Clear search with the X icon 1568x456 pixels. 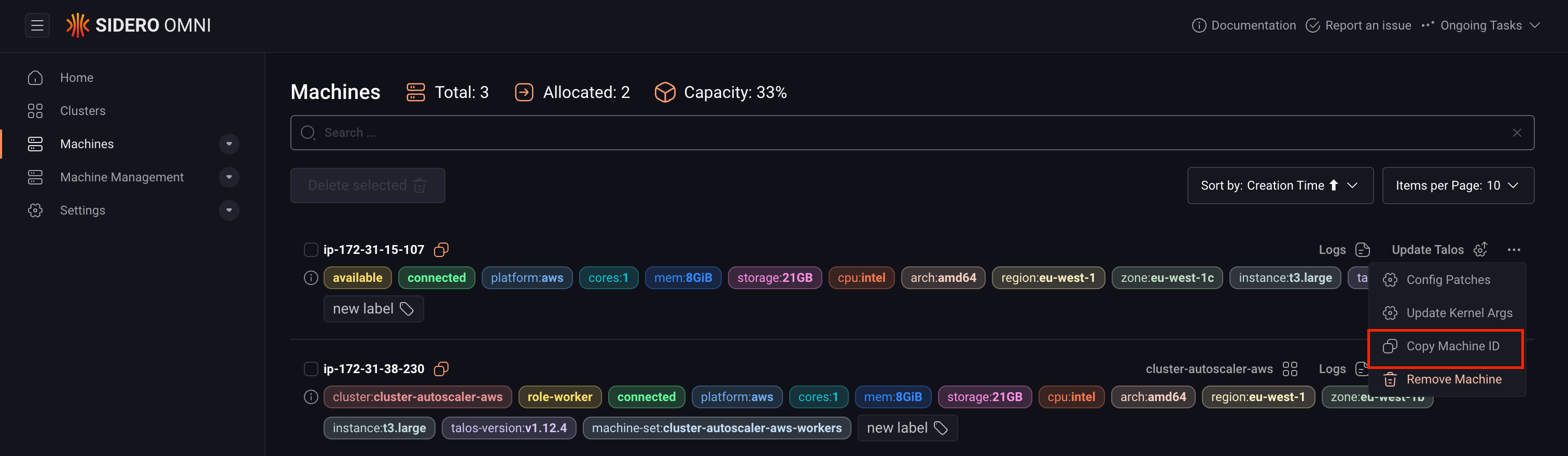(1517, 133)
